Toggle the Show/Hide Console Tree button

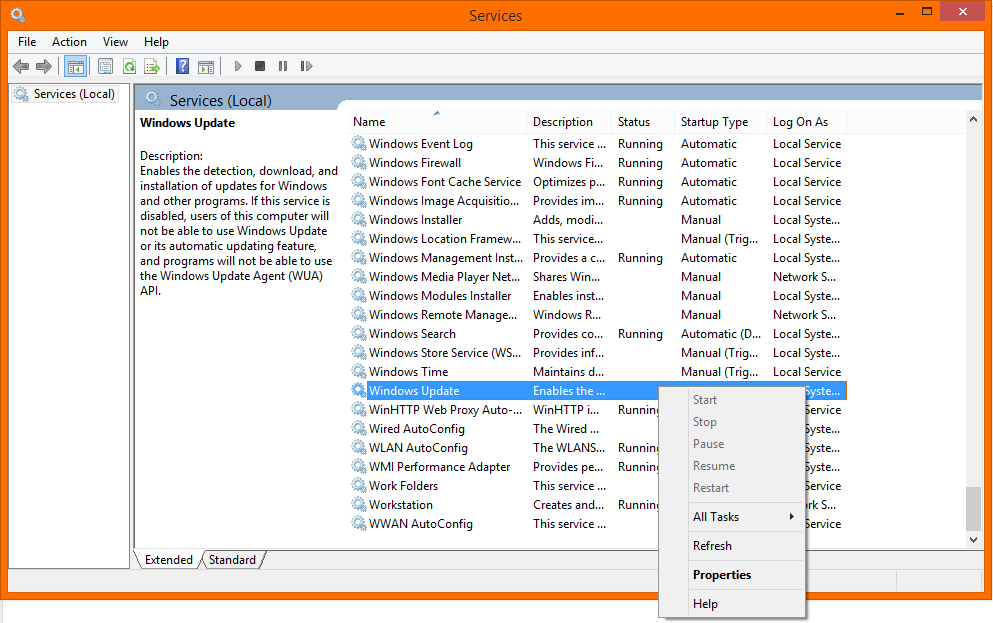click(x=75, y=67)
